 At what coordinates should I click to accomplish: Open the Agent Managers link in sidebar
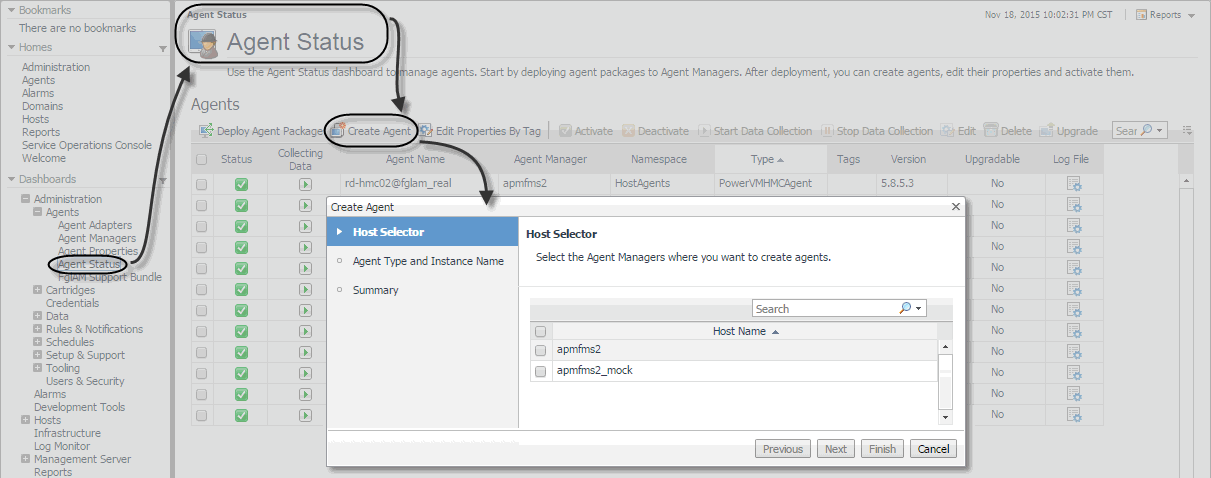(96, 238)
